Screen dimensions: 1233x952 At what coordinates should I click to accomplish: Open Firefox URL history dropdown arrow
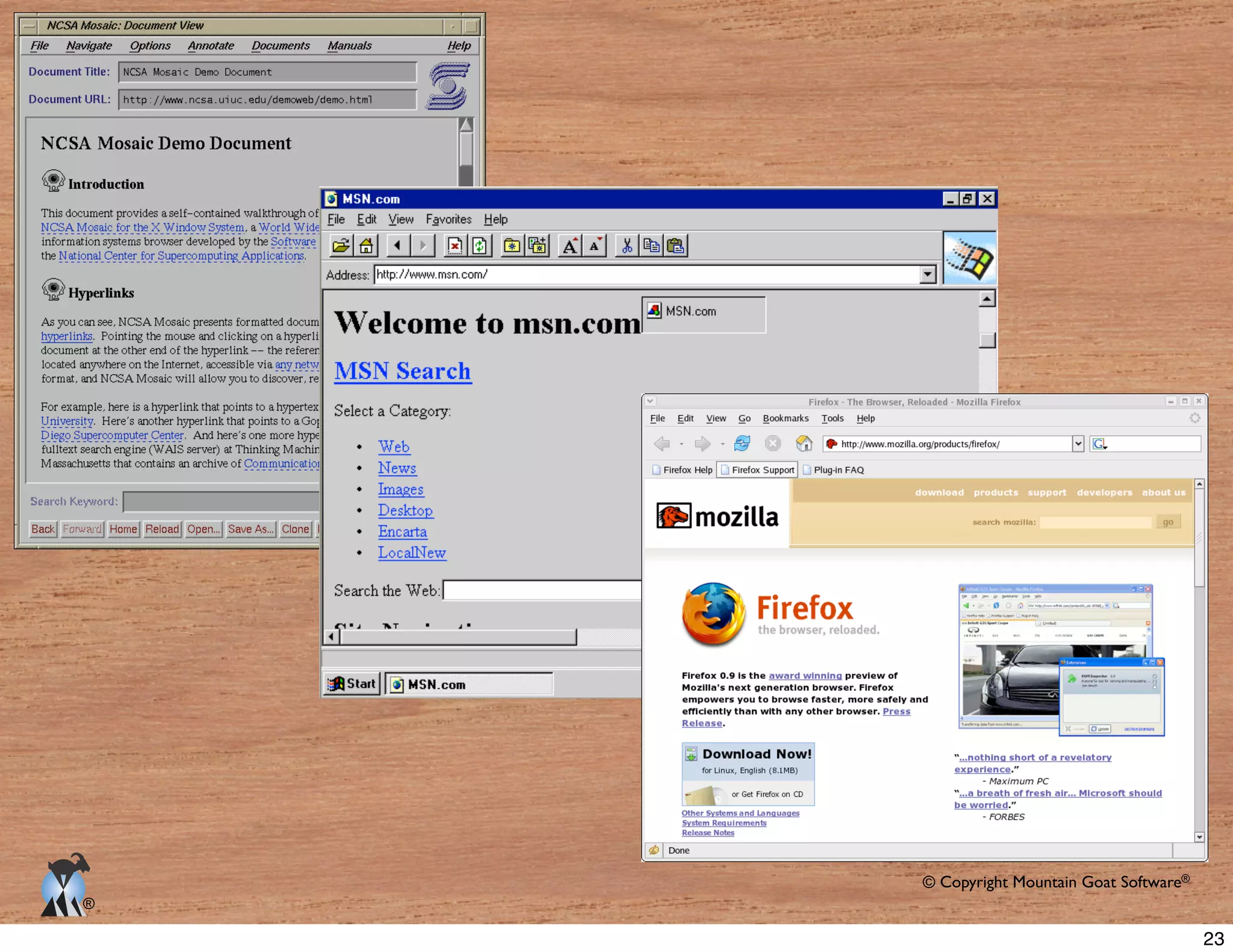1078,444
